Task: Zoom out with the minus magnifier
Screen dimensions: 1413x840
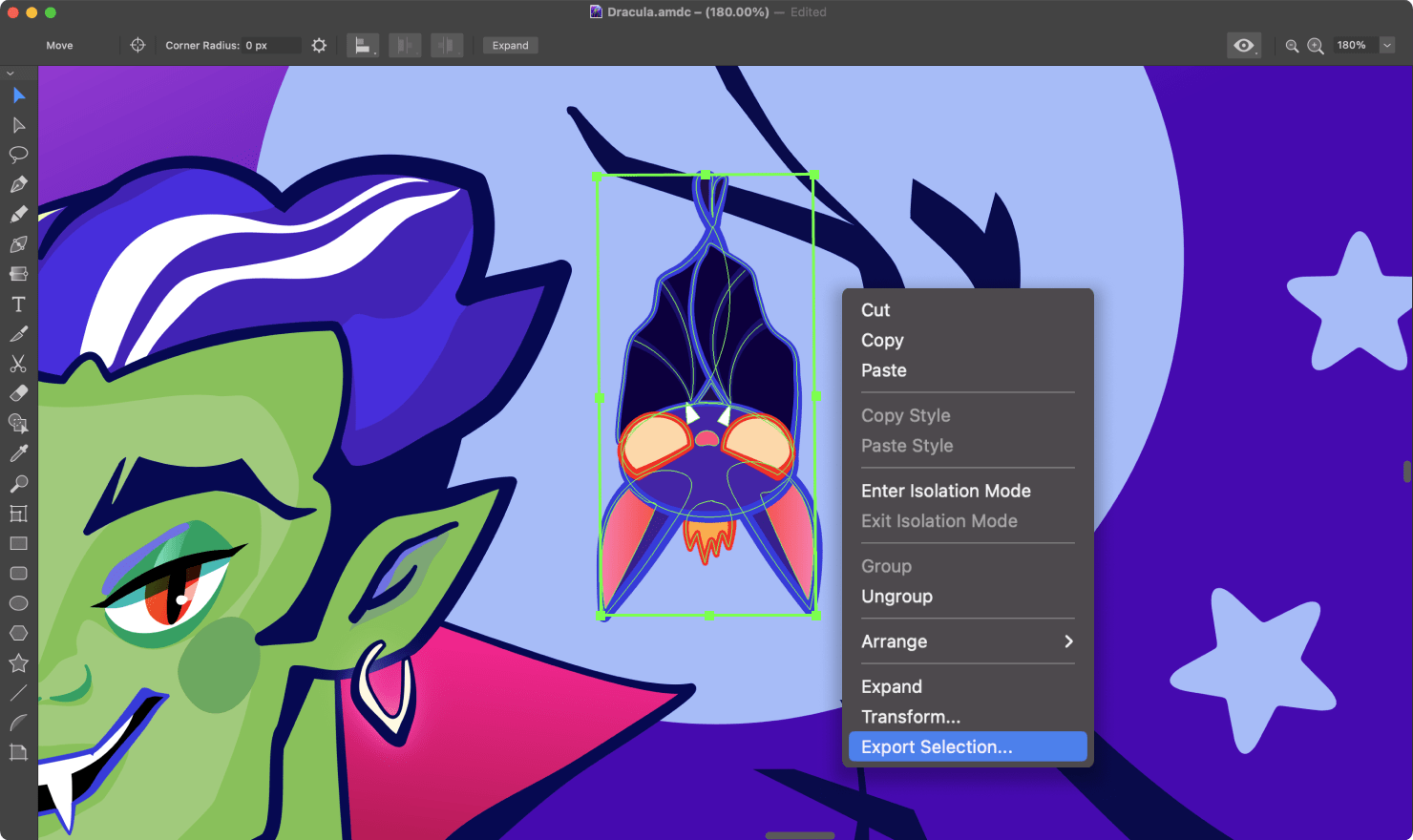Action: tap(1292, 45)
